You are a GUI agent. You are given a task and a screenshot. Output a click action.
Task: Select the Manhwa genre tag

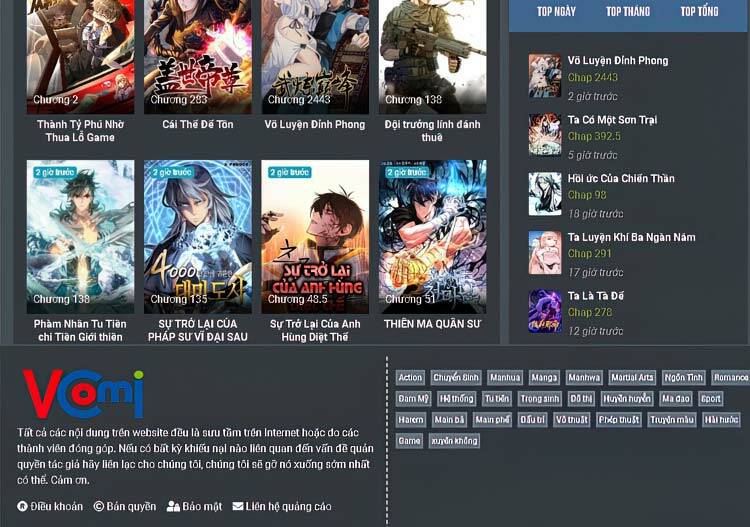point(583,377)
